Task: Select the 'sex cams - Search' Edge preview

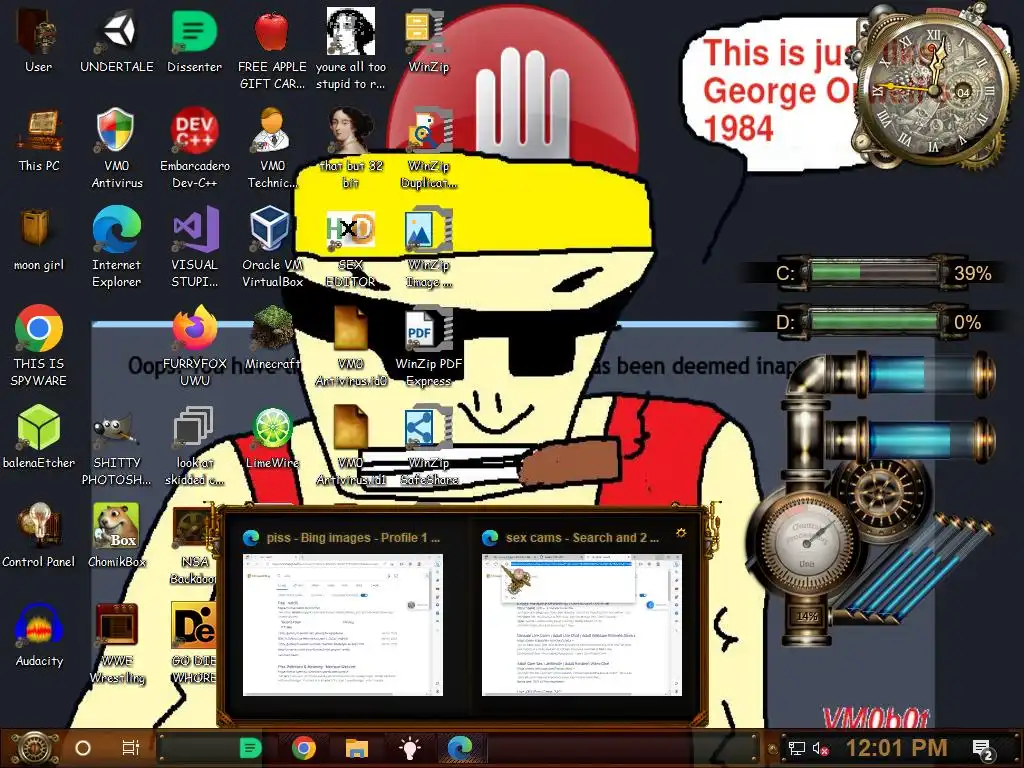Action: pyautogui.click(x=582, y=625)
